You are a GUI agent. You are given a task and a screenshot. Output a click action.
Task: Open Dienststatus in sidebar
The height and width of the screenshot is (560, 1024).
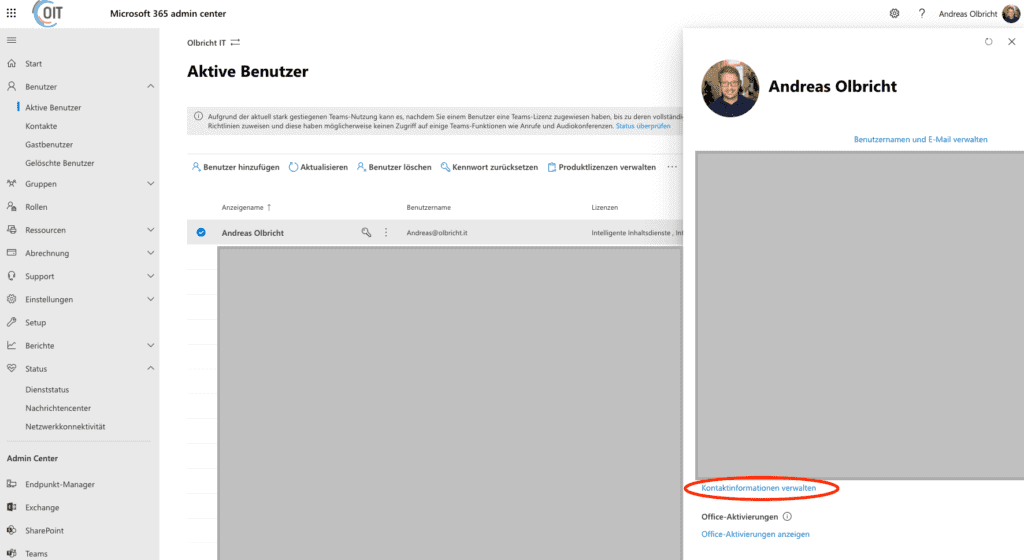tap(47, 390)
